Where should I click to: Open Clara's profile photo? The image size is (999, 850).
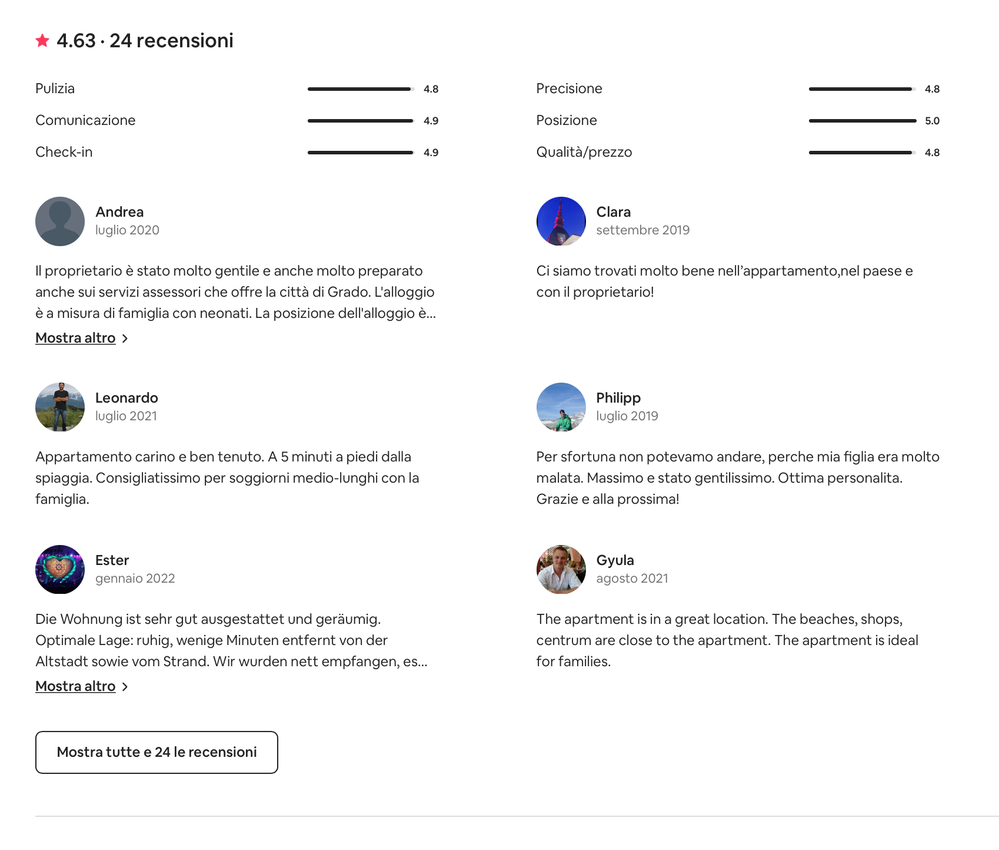pyautogui.click(x=561, y=221)
